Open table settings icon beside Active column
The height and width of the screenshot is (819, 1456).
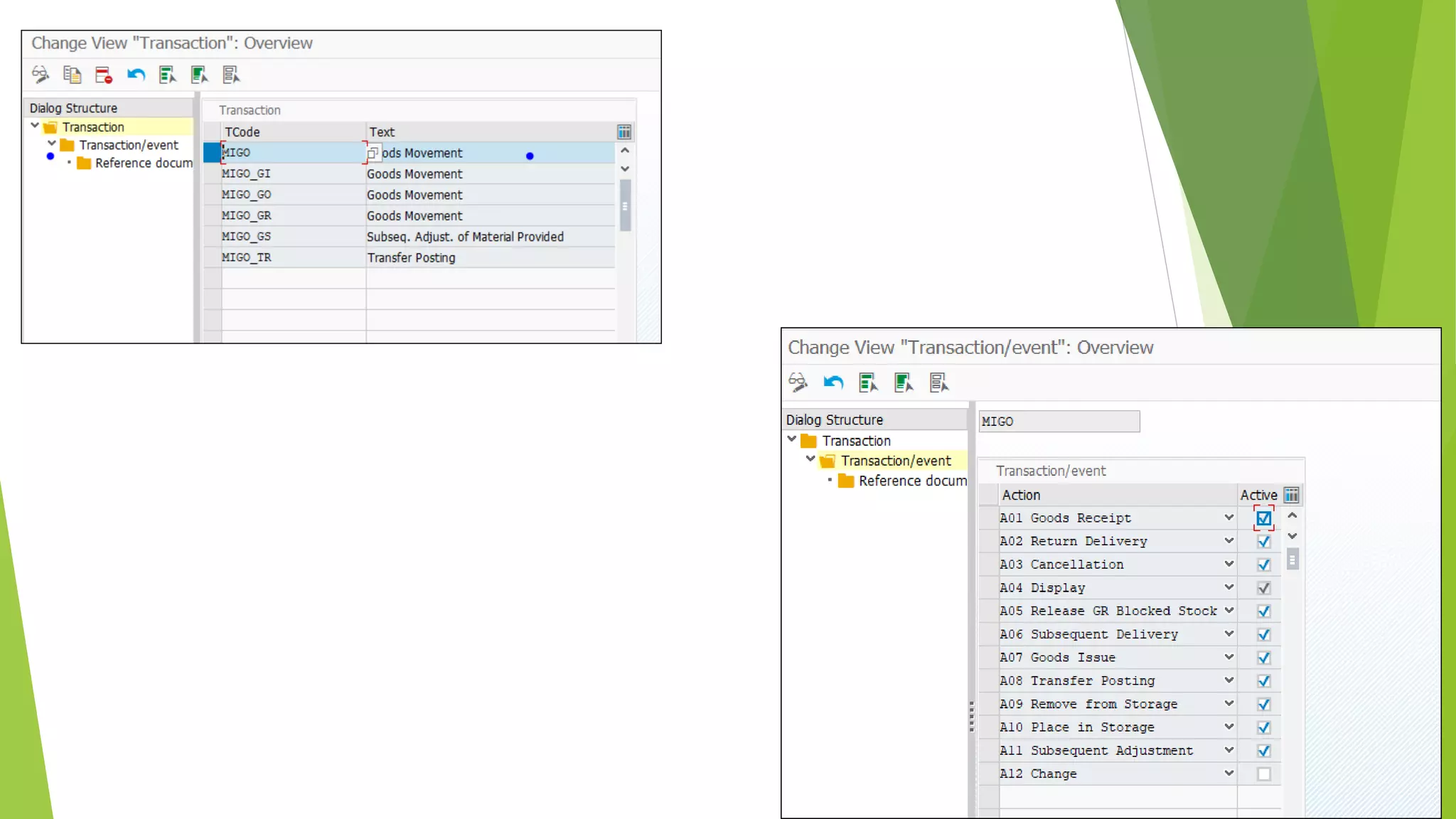[x=1291, y=495]
